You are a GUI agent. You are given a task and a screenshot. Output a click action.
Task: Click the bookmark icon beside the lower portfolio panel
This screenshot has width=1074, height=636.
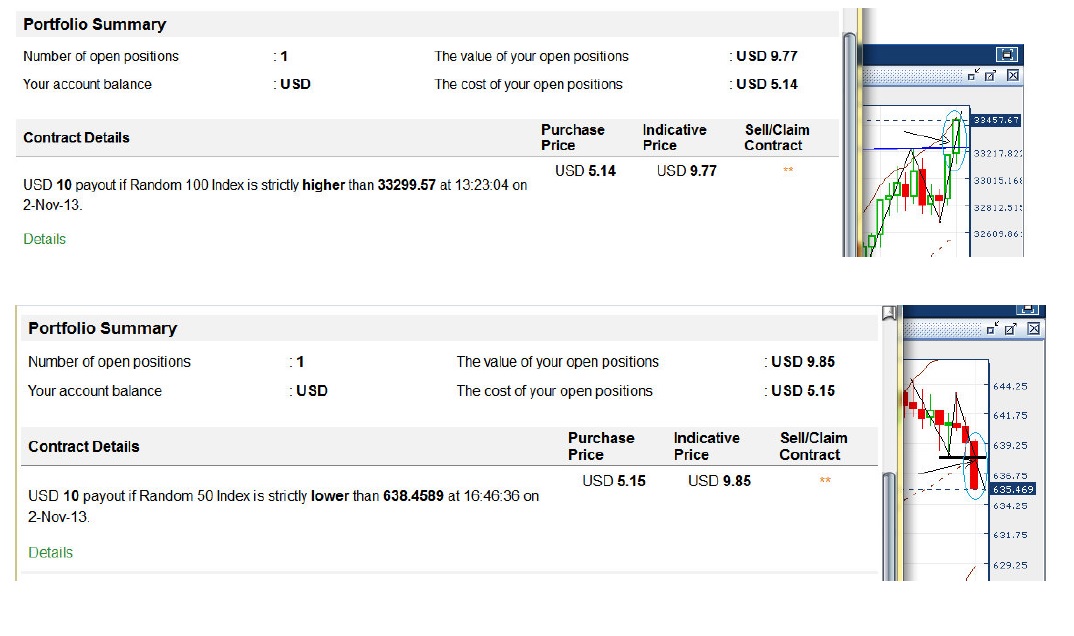pyautogui.click(x=889, y=313)
